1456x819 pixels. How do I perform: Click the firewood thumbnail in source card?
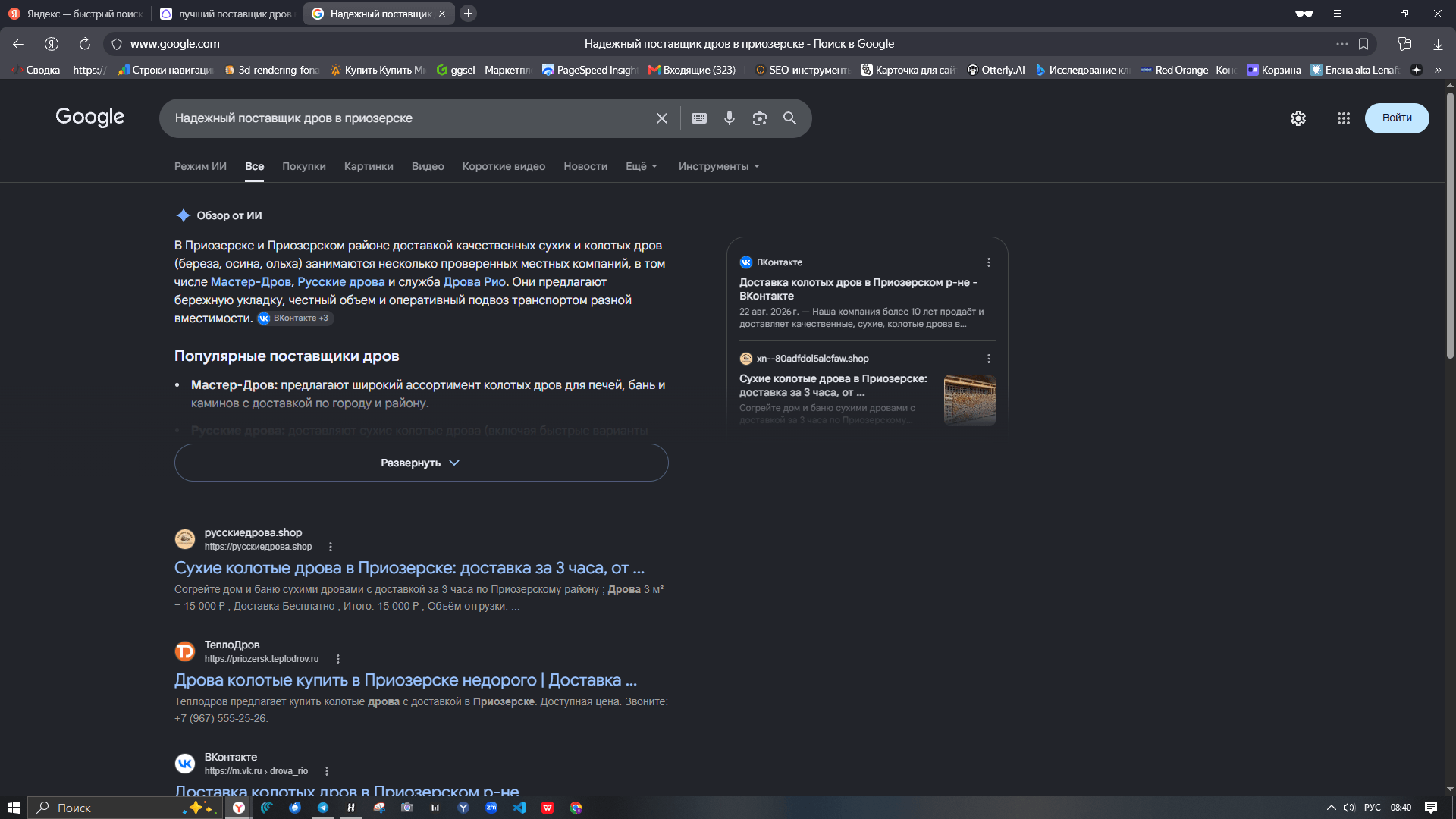click(969, 400)
